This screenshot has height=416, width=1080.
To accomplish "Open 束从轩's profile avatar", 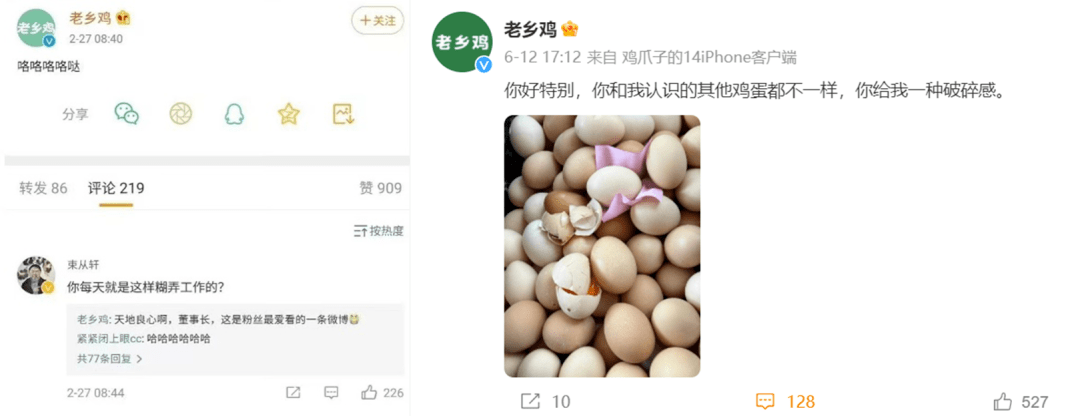I will (x=36, y=275).
